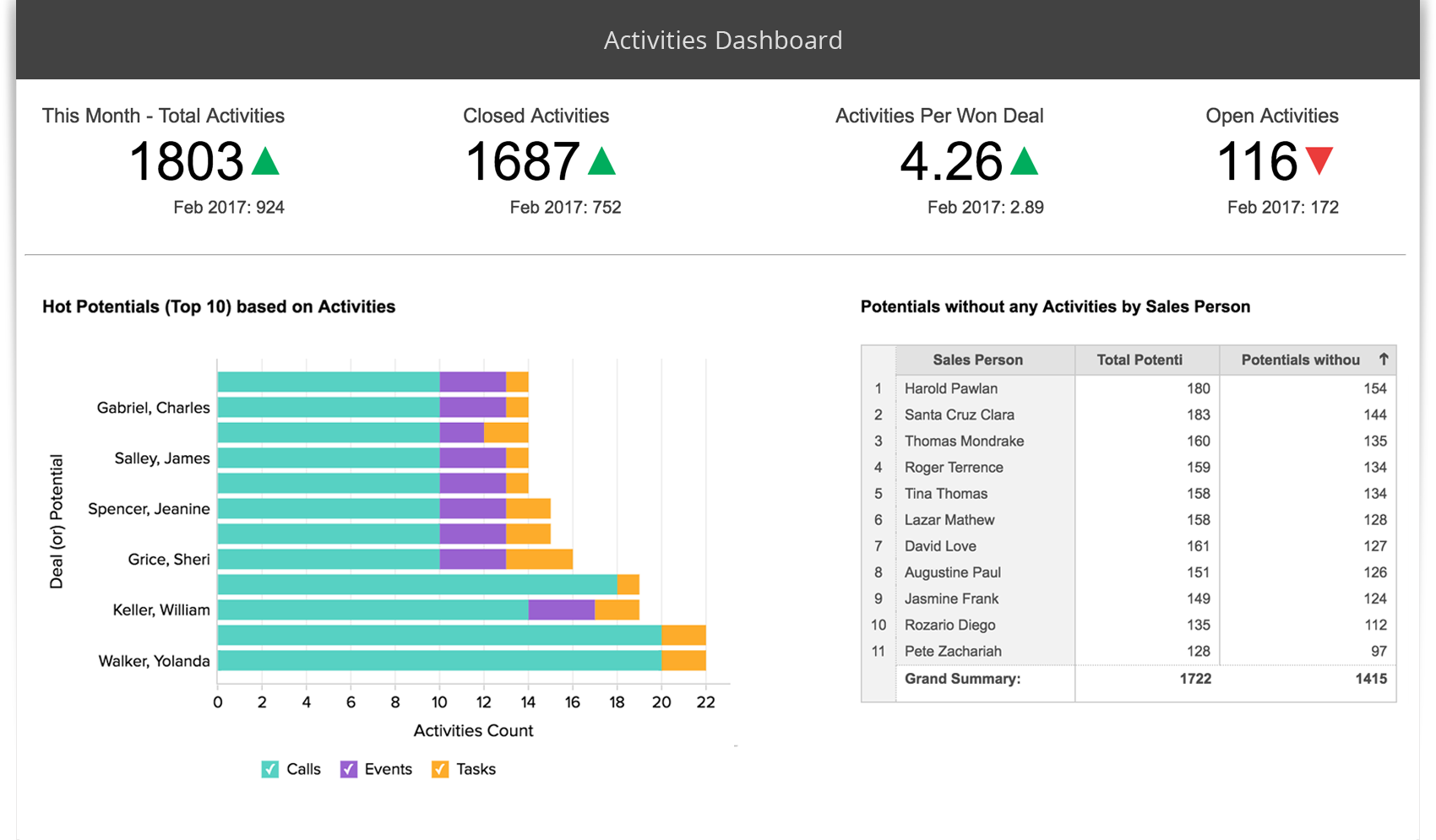Click red down arrow beside 116
This screenshot has width=1436, height=840.
click(x=1319, y=160)
